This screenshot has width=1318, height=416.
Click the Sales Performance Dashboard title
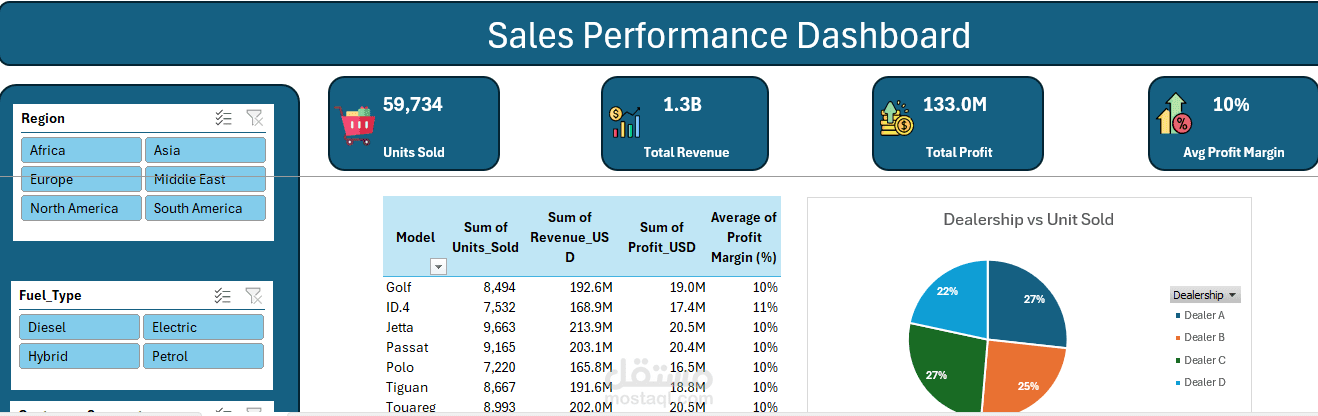tap(729, 36)
